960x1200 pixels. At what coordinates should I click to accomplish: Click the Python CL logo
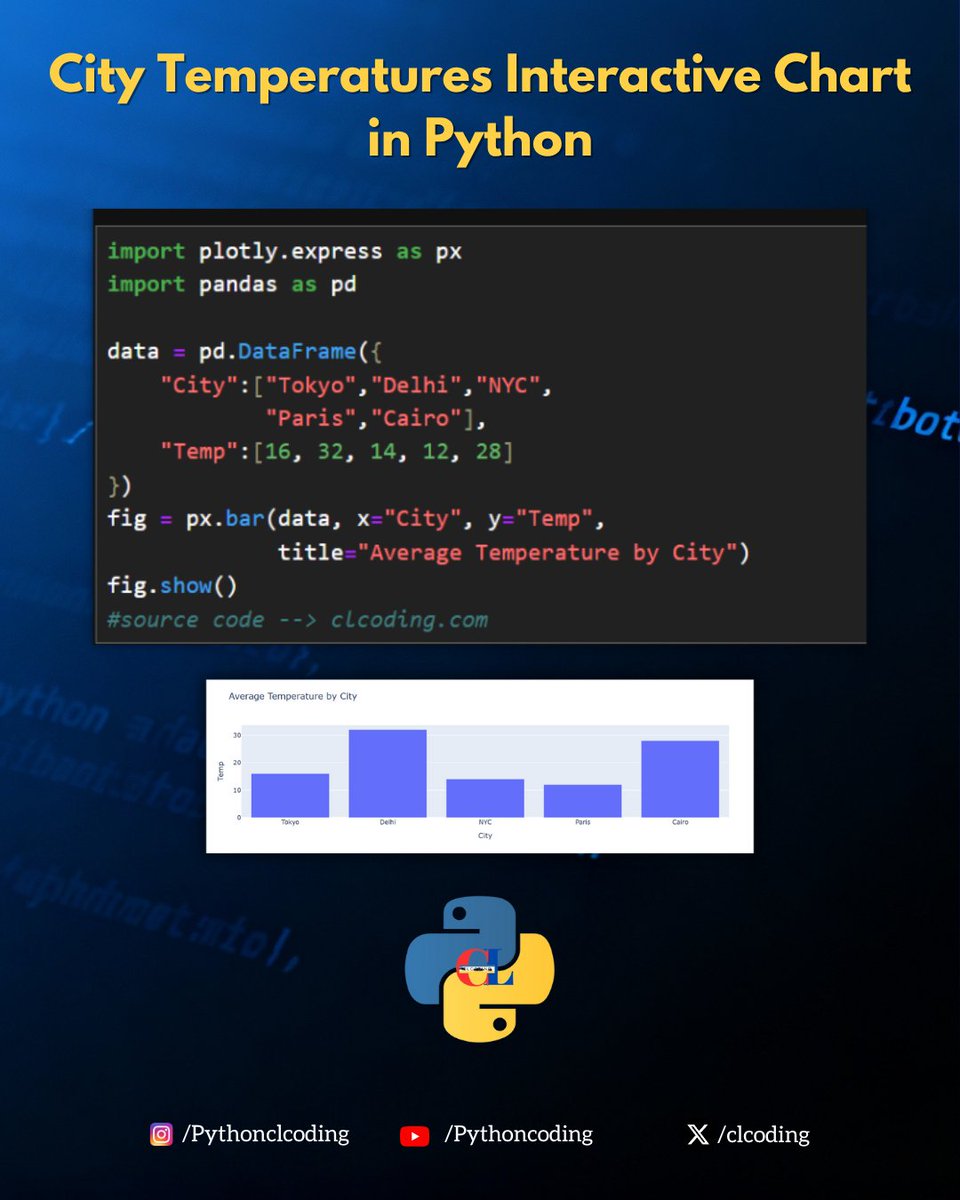click(480, 969)
